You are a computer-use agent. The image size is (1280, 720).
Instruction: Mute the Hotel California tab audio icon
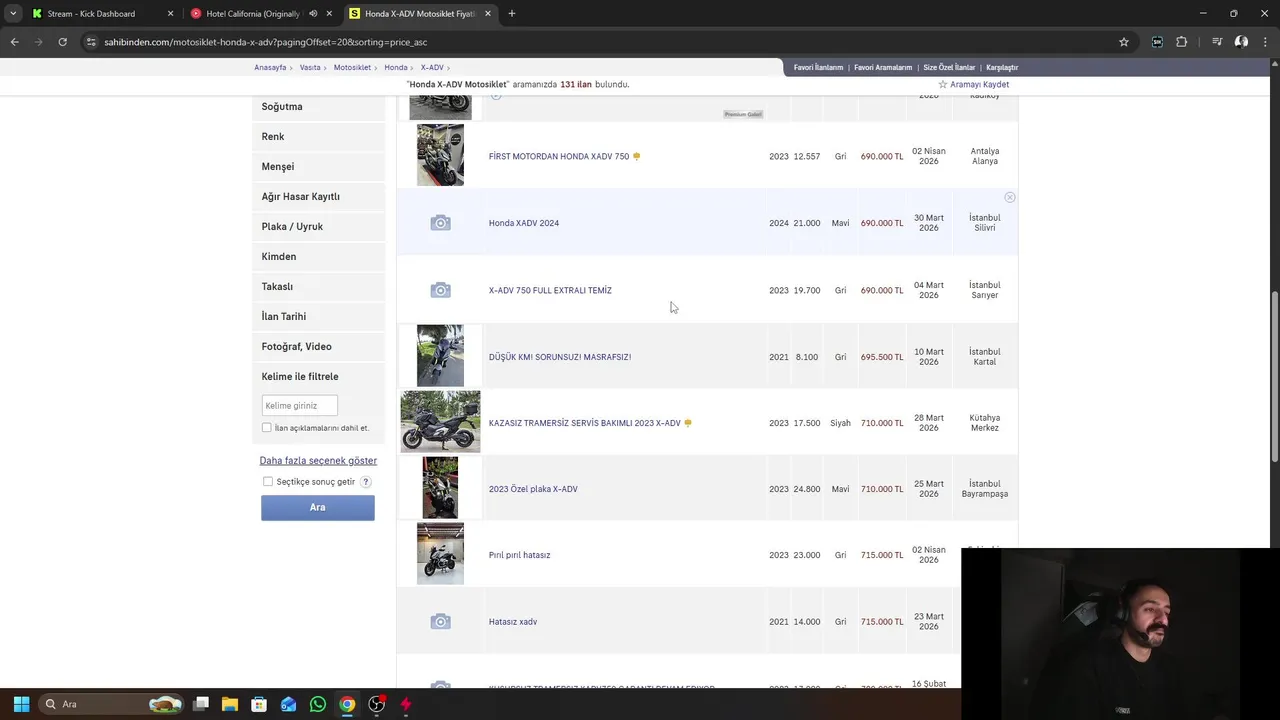[x=313, y=14]
